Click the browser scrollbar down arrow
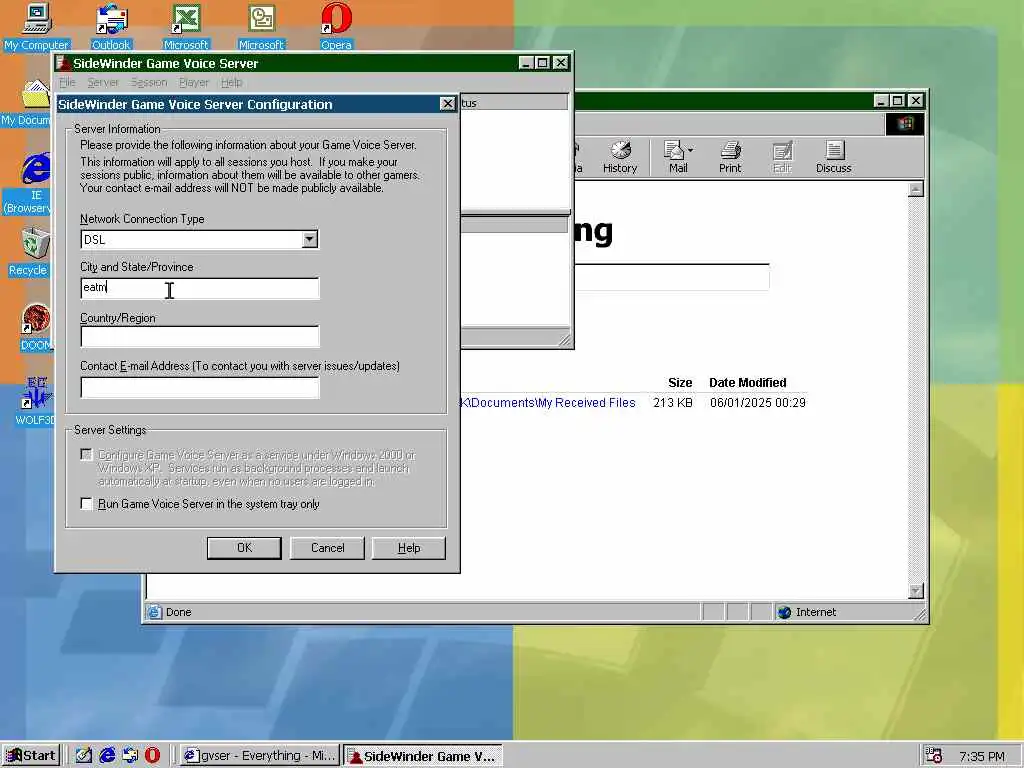Viewport: 1024px width, 768px height. point(916,591)
